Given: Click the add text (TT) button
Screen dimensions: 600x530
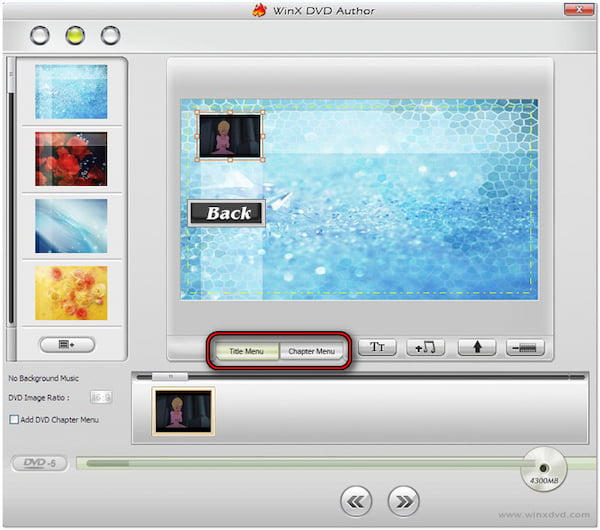Looking at the screenshot, I should click(377, 348).
